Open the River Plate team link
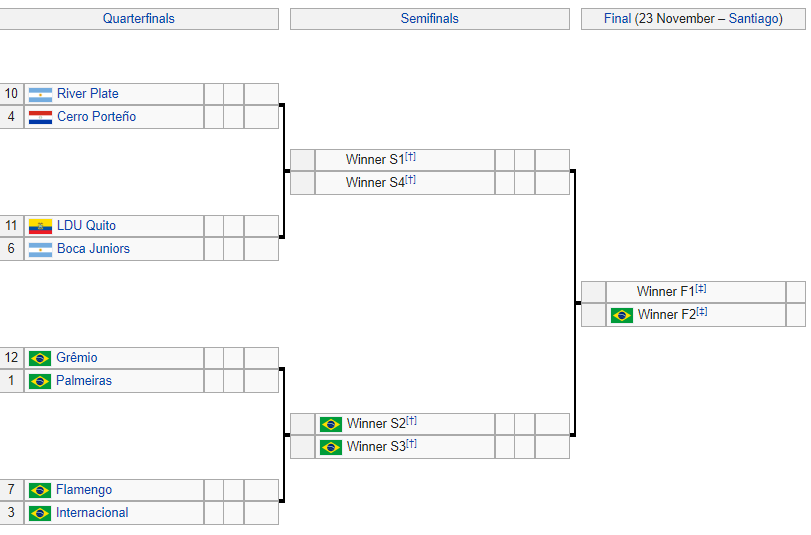Image resolution: width=811 pixels, height=535 pixels. [x=88, y=94]
